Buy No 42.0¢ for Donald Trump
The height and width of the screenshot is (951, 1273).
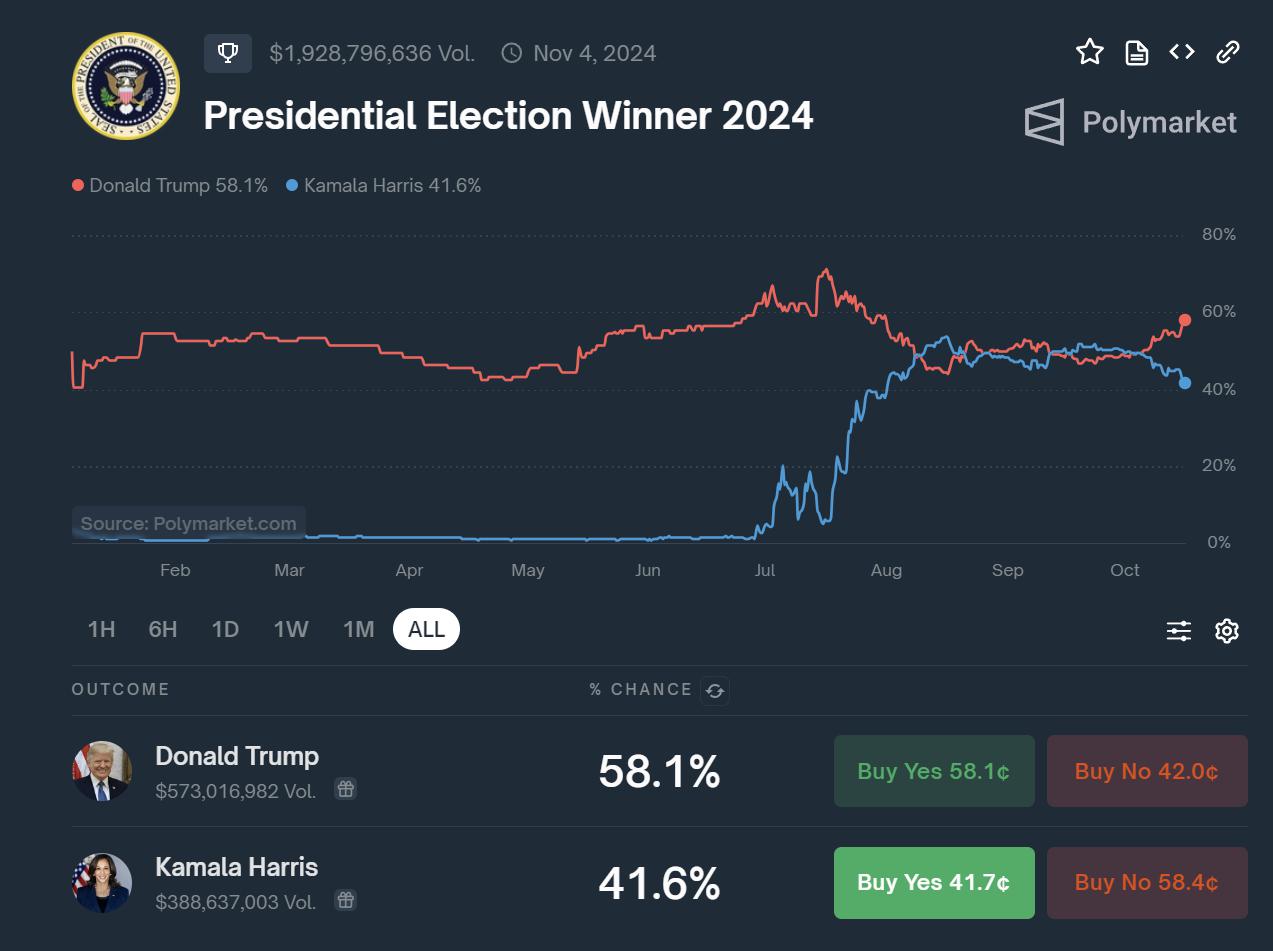point(1147,771)
